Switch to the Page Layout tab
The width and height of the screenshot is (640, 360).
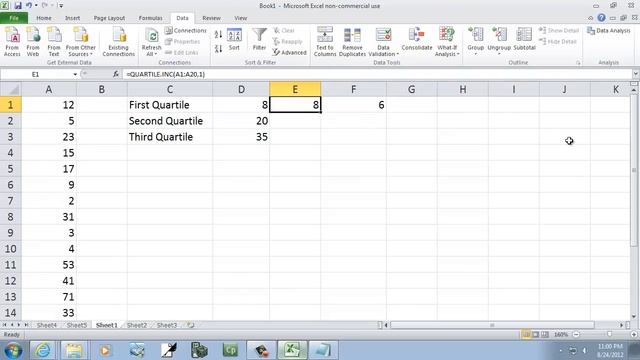(x=109, y=18)
